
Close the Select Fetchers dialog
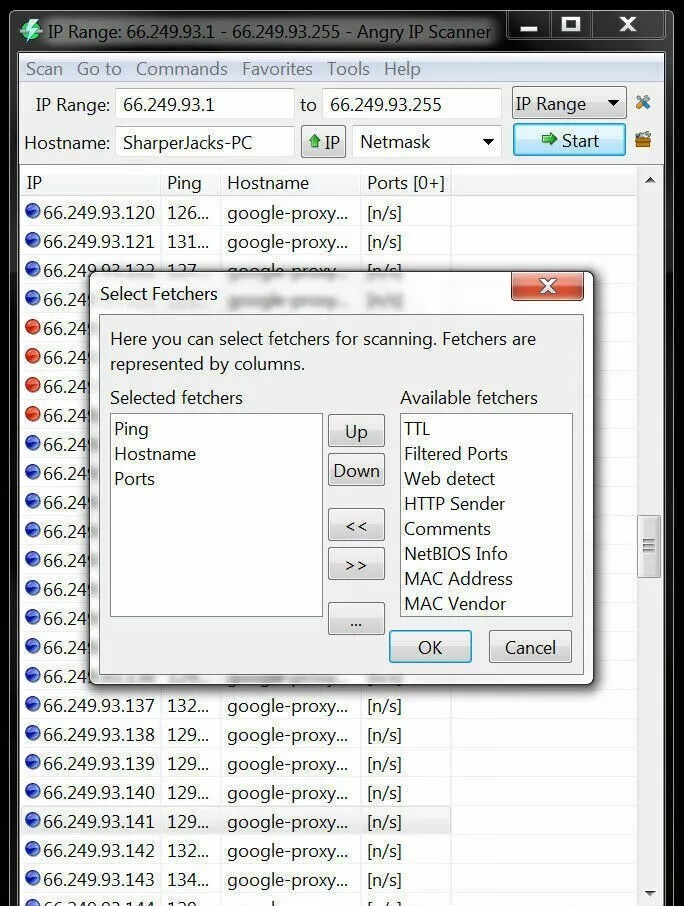coord(547,286)
